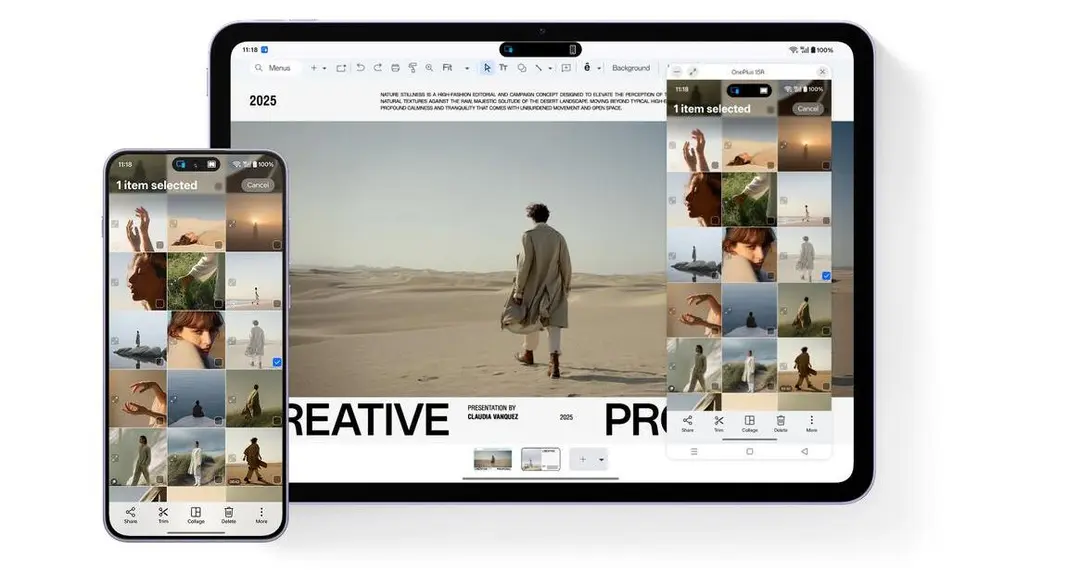
Task: Open the add-slide dropdown arrow in filmstrip
Action: coord(601,460)
